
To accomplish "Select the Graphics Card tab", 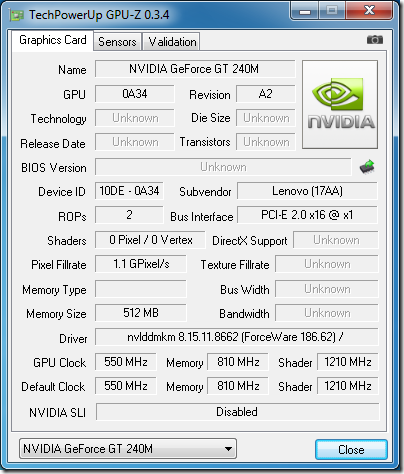I will pyautogui.click(x=53, y=40).
